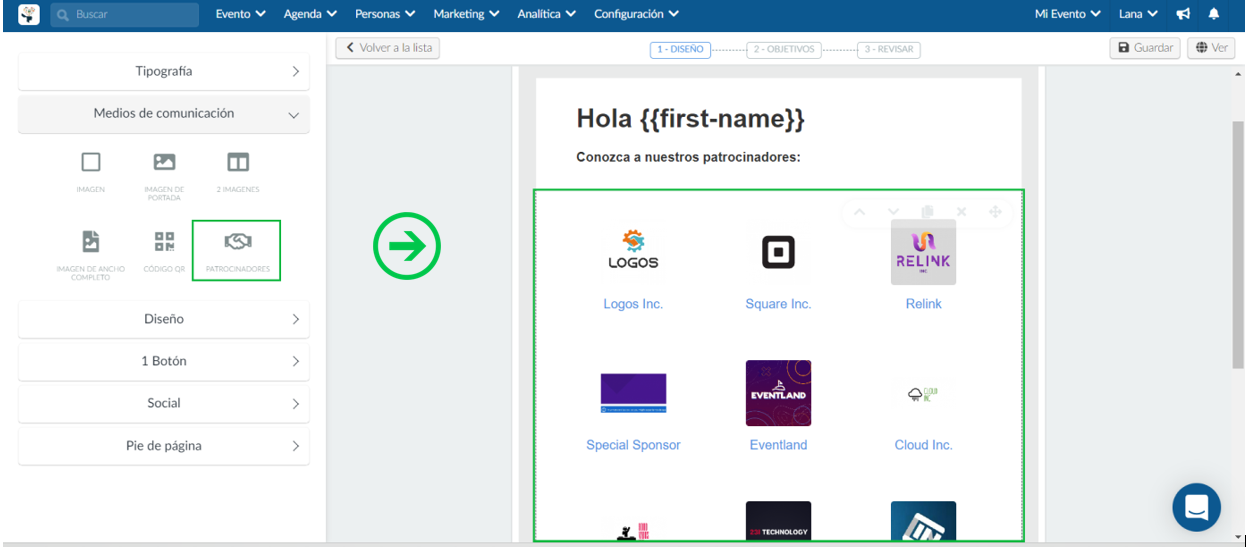This screenshot has width=1246, height=547.
Task: Open the Logos Inc. link
Action: click(633, 304)
